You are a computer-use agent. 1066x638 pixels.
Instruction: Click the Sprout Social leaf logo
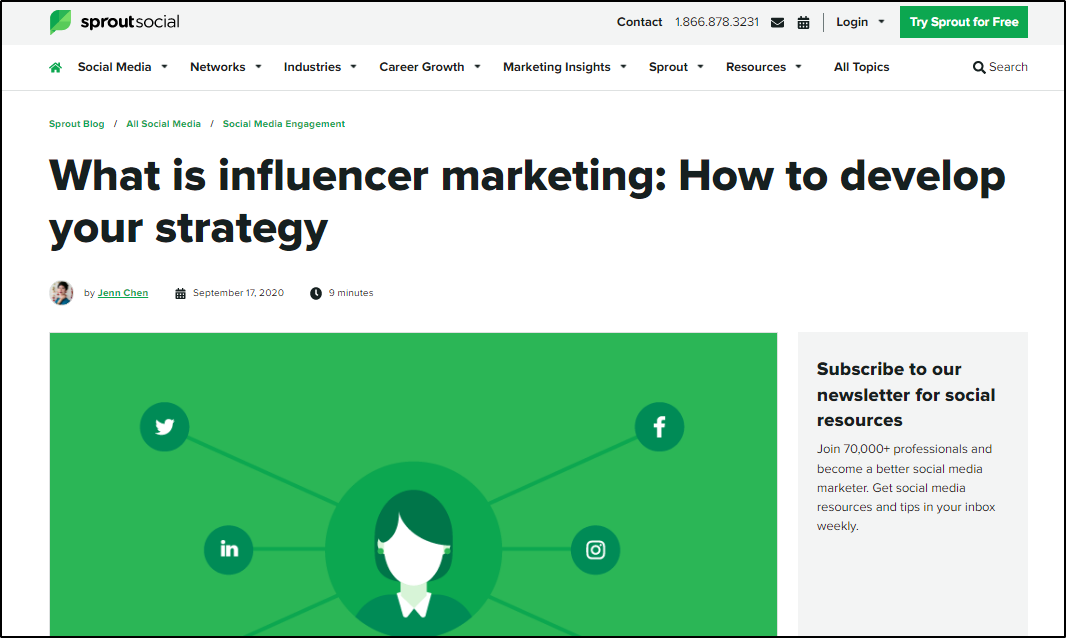point(61,22)
